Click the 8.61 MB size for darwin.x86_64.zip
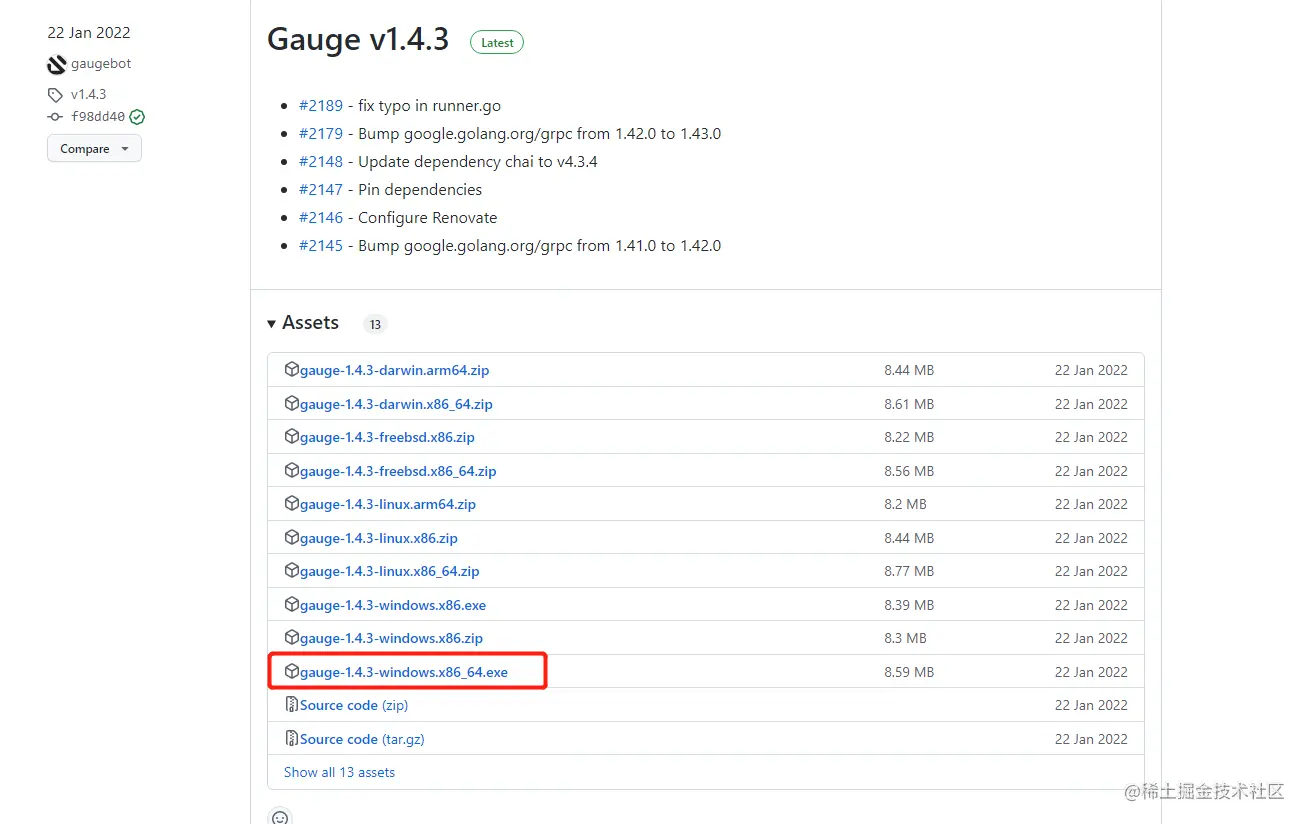 tap(909, 404)
